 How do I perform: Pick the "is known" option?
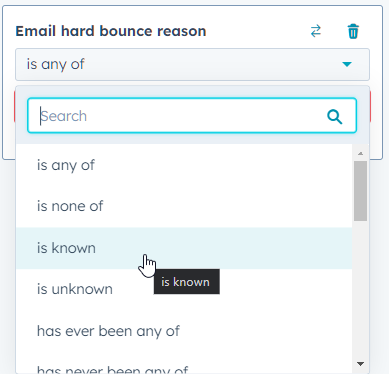184,248
